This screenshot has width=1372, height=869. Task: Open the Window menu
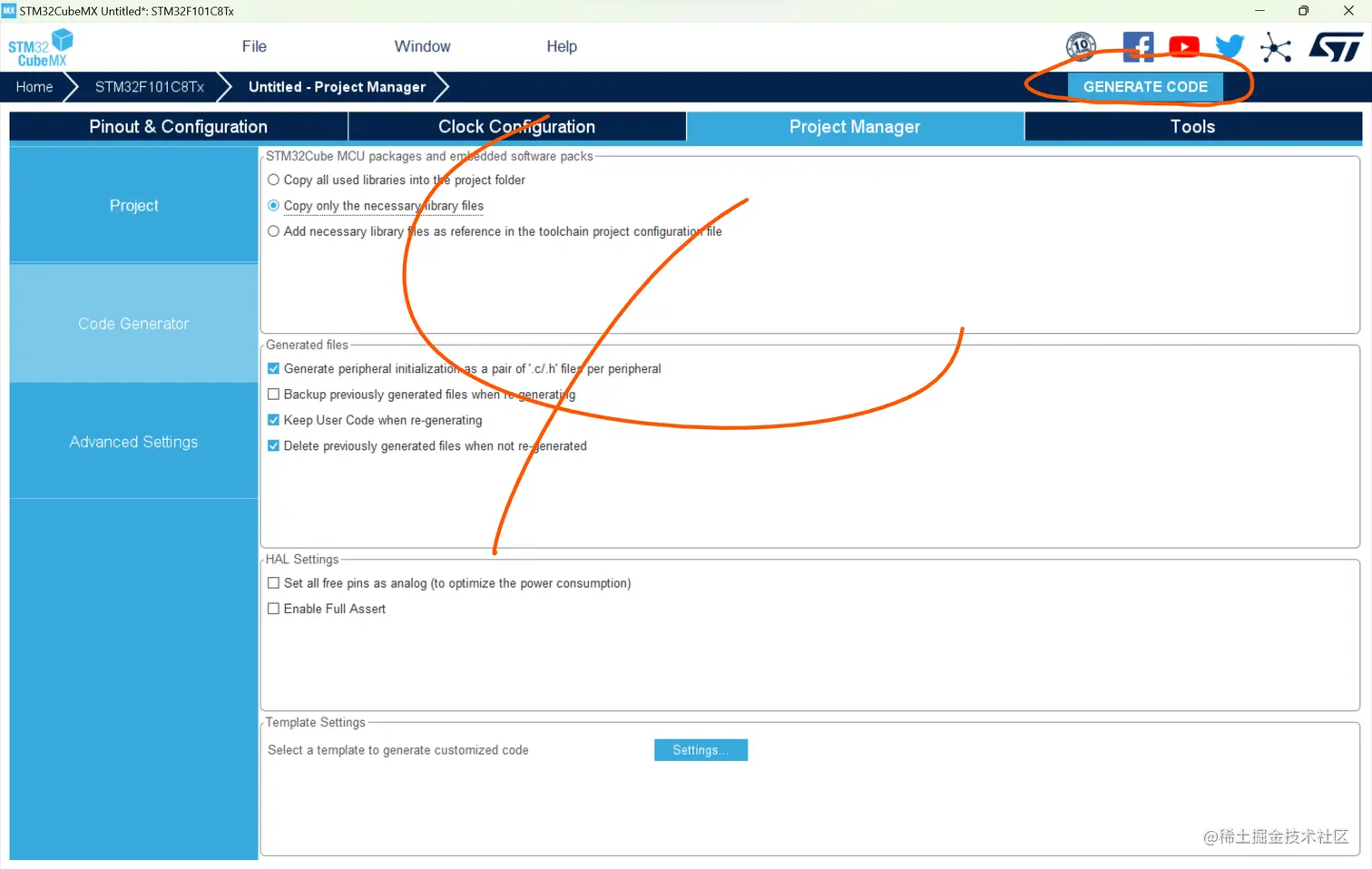pos(422,46)
